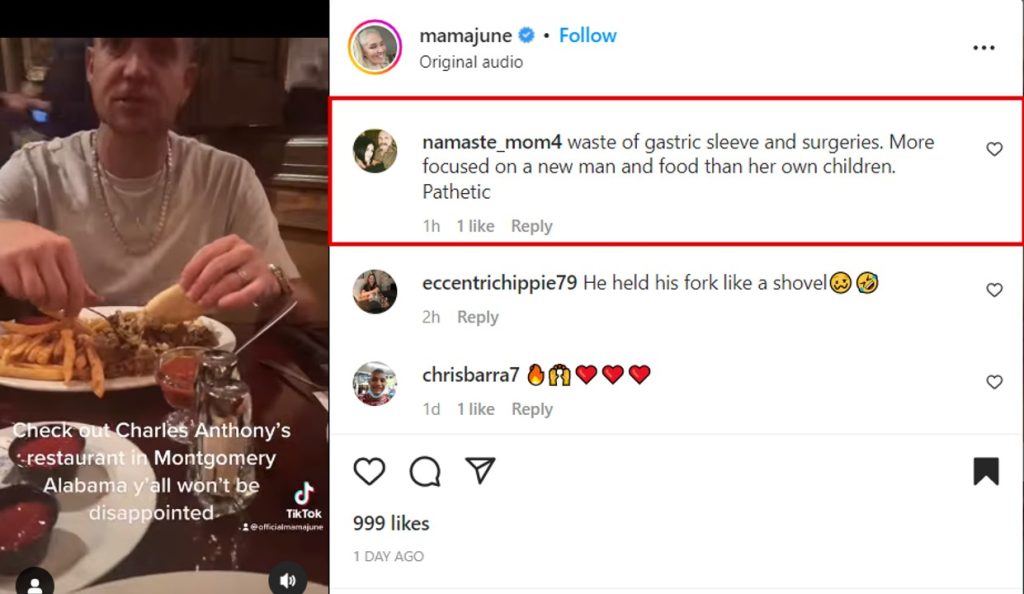Open the Original audio page

click(471, 61)
